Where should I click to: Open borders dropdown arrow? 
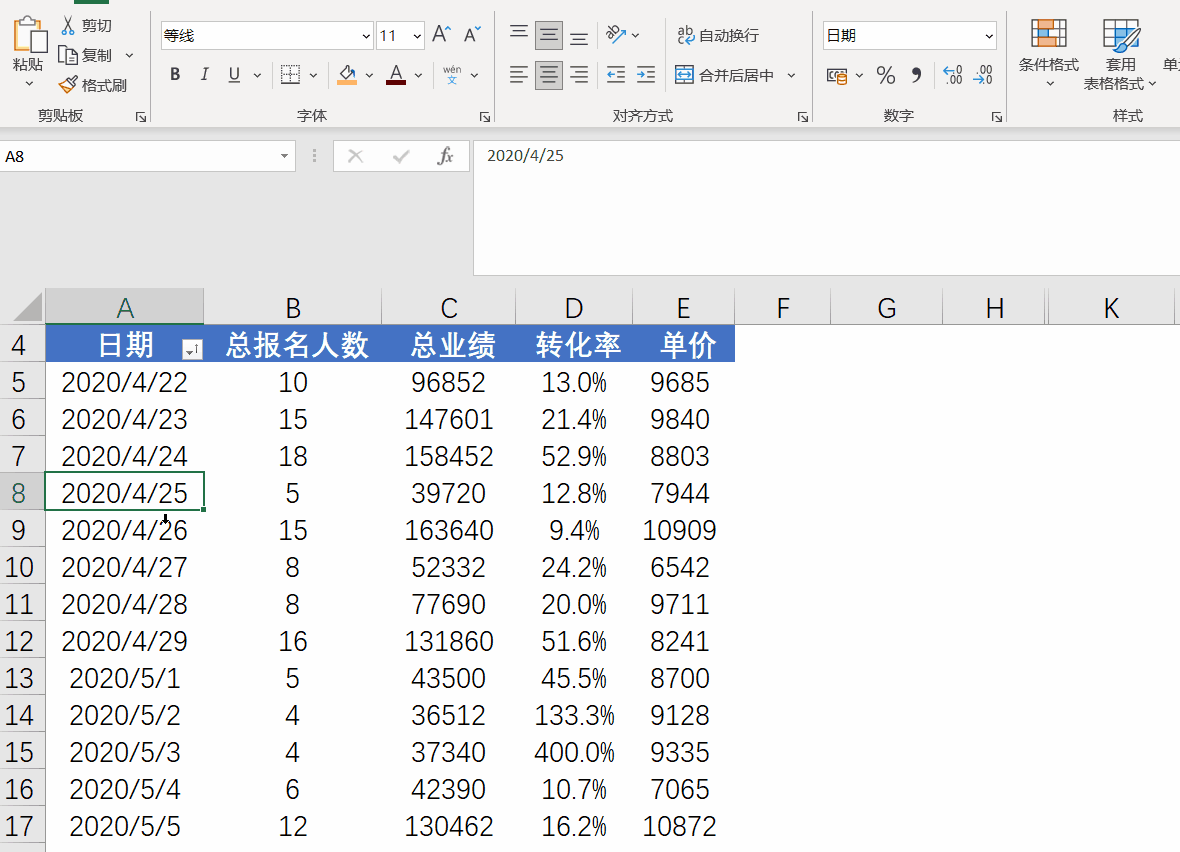coord(313,75)
